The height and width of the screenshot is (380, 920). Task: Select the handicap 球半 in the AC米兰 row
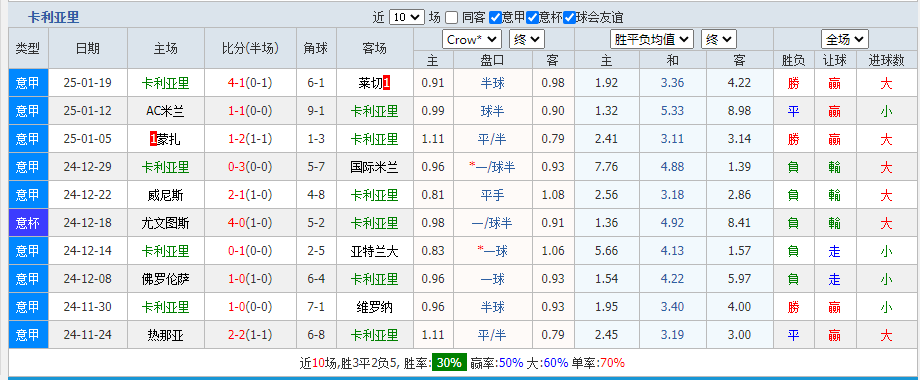click(x=492, y=111)
